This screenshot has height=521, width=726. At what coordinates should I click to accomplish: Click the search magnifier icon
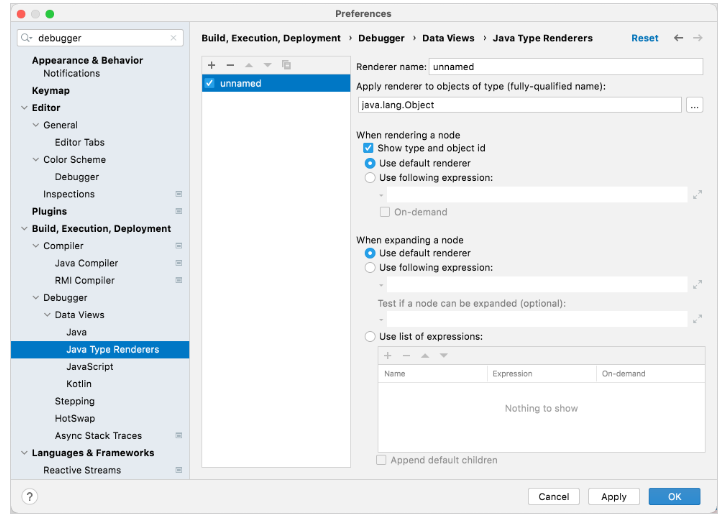pos(26,38)
